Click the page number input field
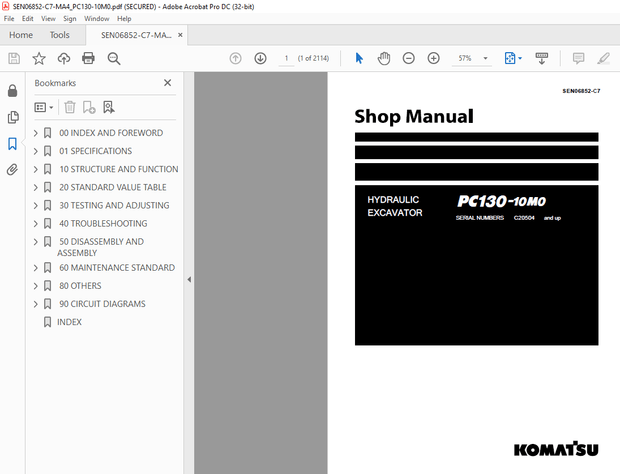The image size is (620, 474). click(x=286, y=59)
